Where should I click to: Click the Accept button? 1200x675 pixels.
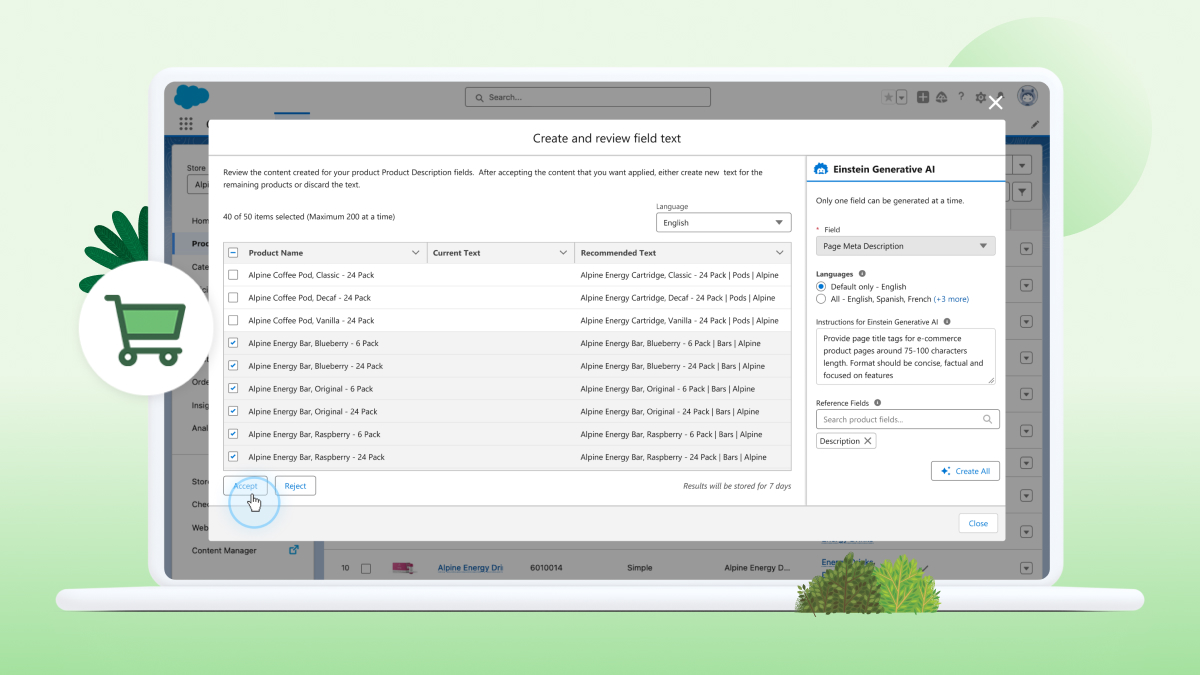tap(245, 485)
